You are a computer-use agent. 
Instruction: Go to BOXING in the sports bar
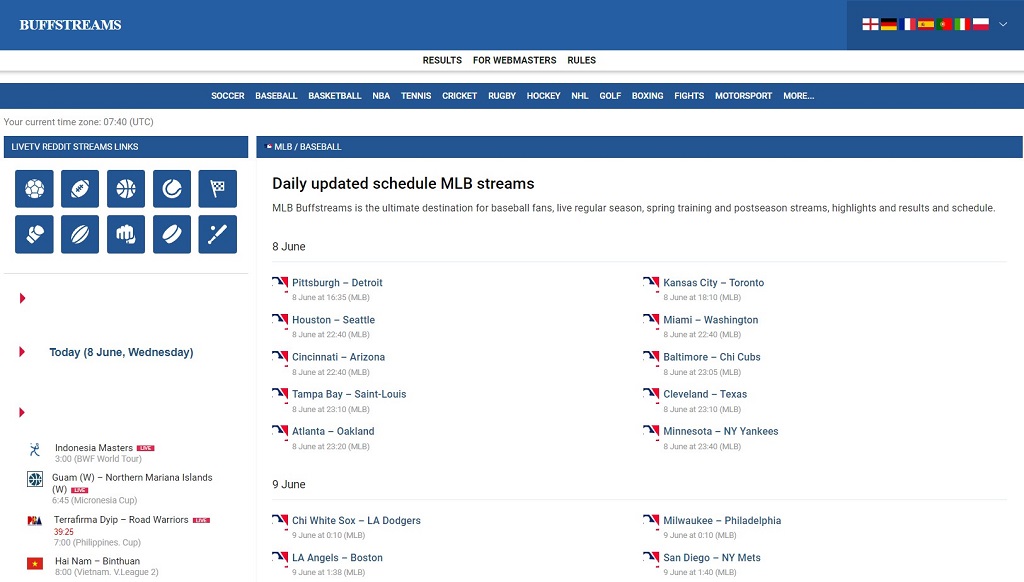click(647, 96)
